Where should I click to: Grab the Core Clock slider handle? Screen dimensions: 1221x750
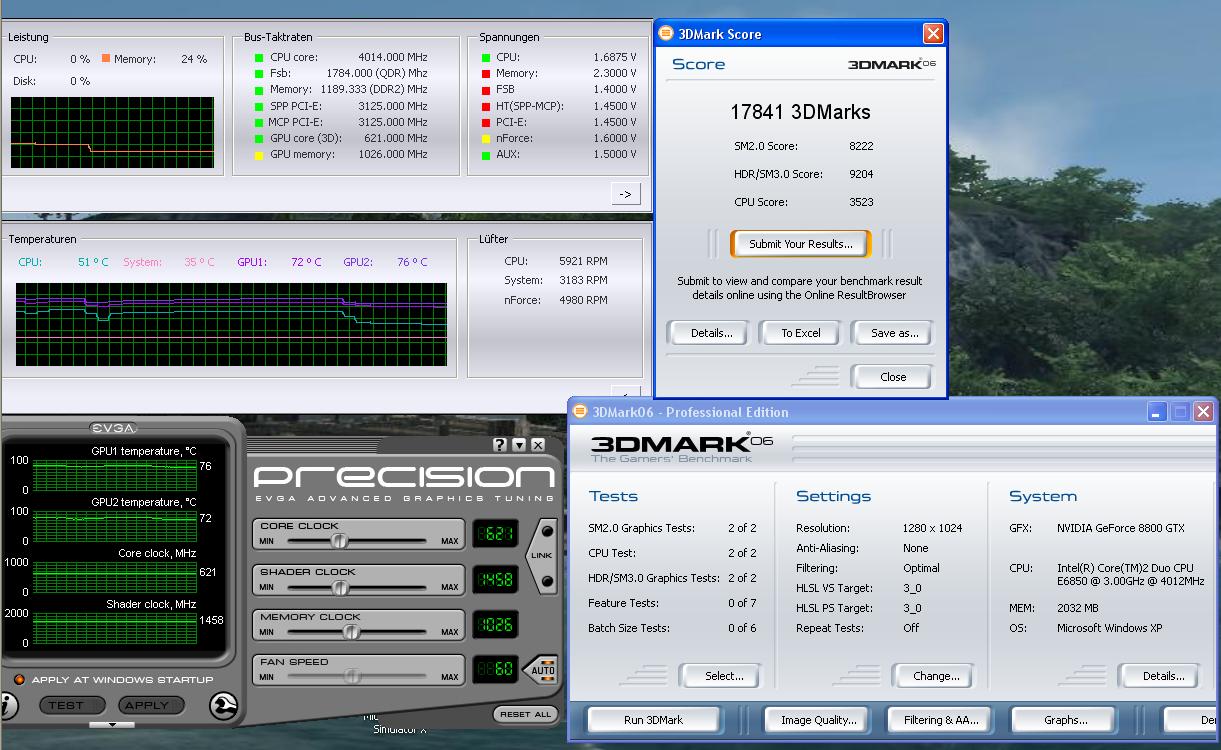tap(339, 541)
